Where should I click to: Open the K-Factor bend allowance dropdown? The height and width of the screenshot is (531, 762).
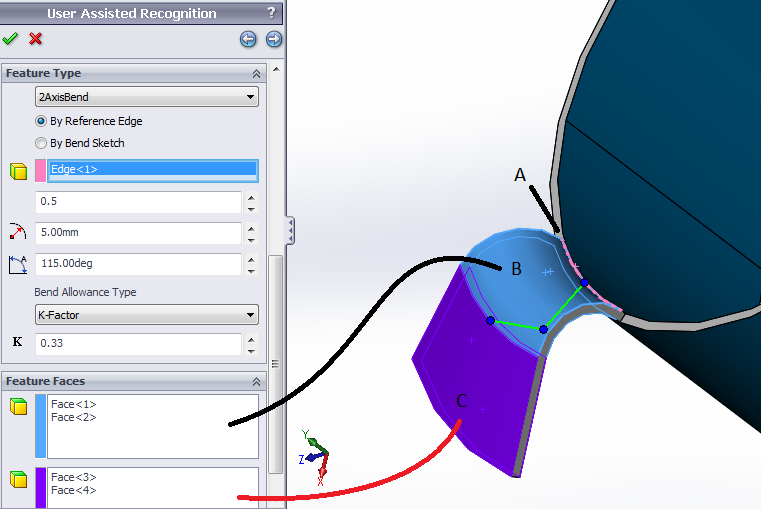146,315
